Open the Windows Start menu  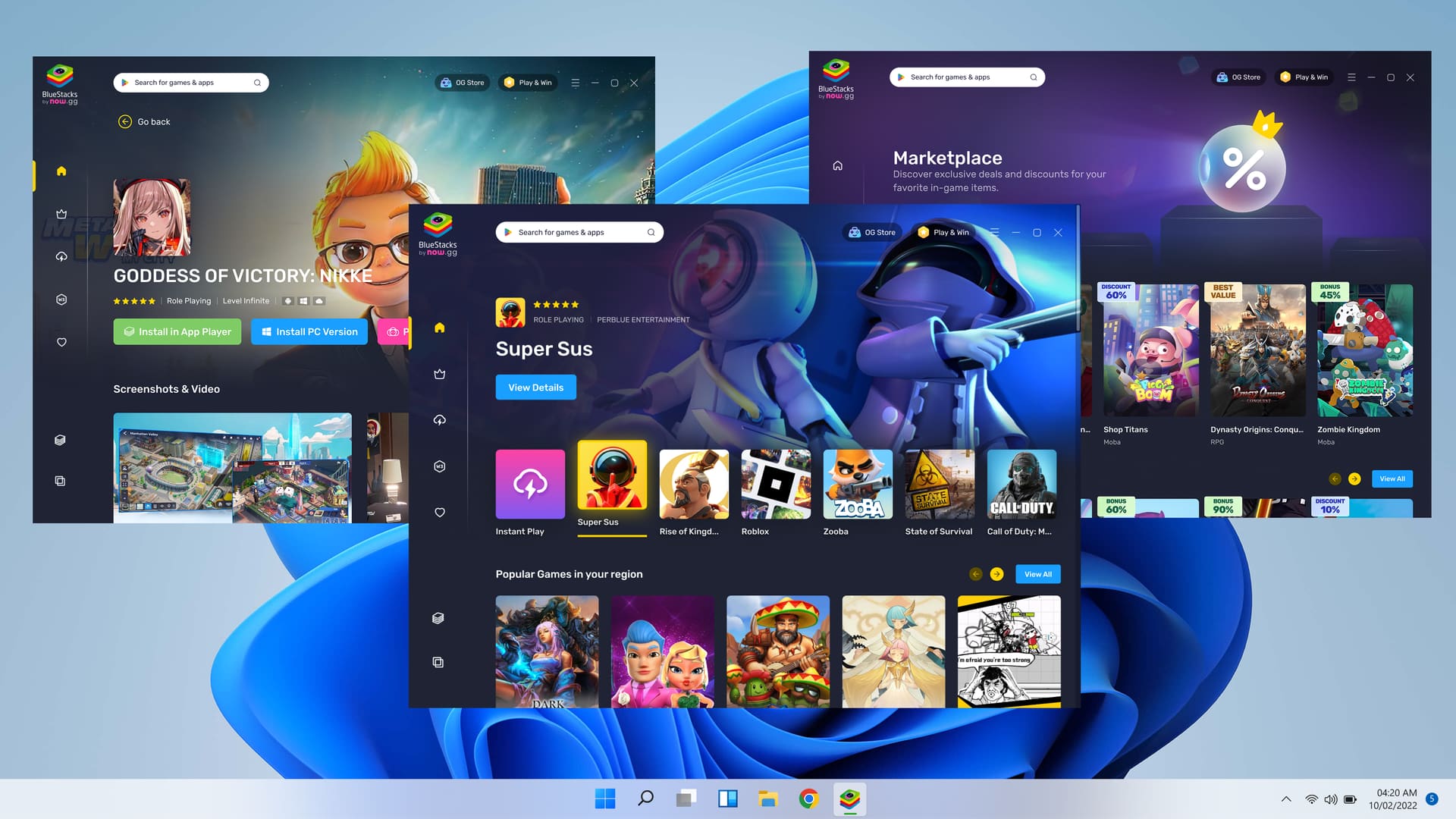coord(605,799)
